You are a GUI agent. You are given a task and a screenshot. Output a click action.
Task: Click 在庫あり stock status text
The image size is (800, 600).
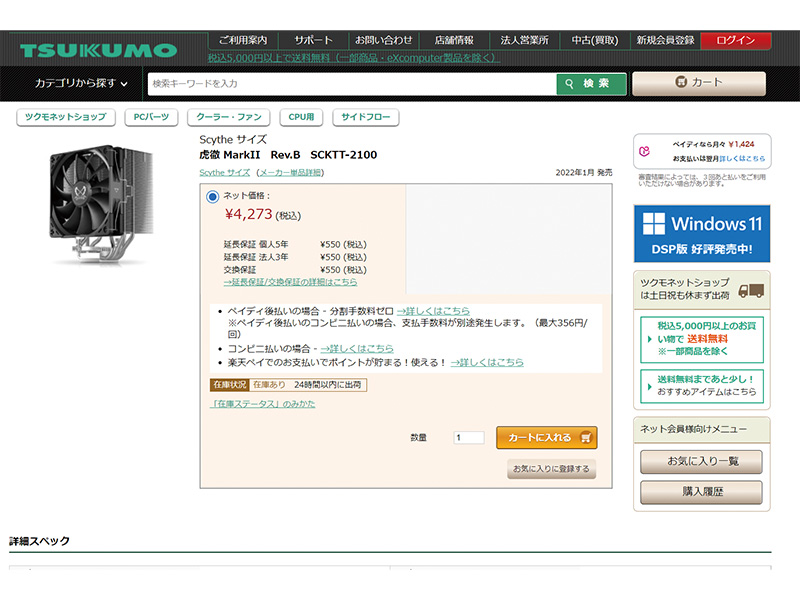269,384
